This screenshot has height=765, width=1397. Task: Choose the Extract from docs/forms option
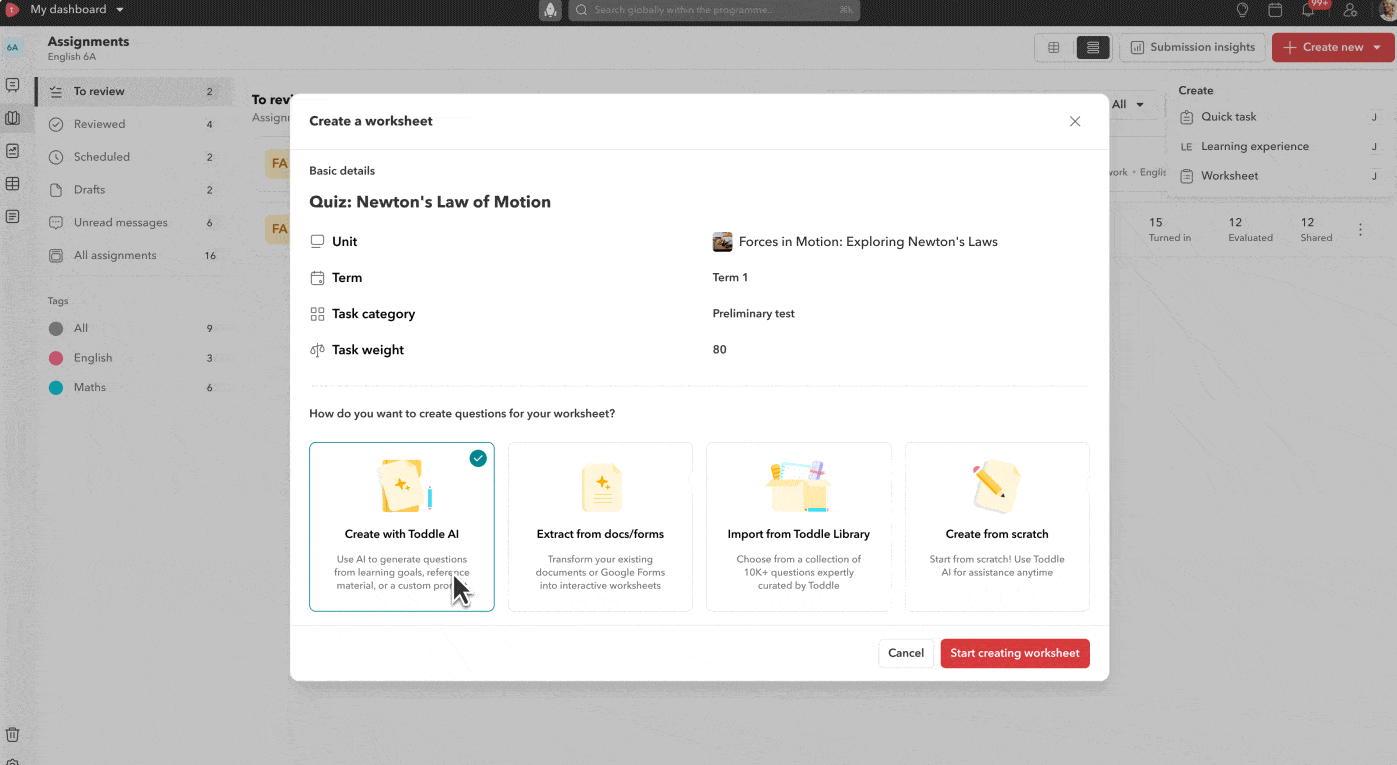tap(600, 527)
